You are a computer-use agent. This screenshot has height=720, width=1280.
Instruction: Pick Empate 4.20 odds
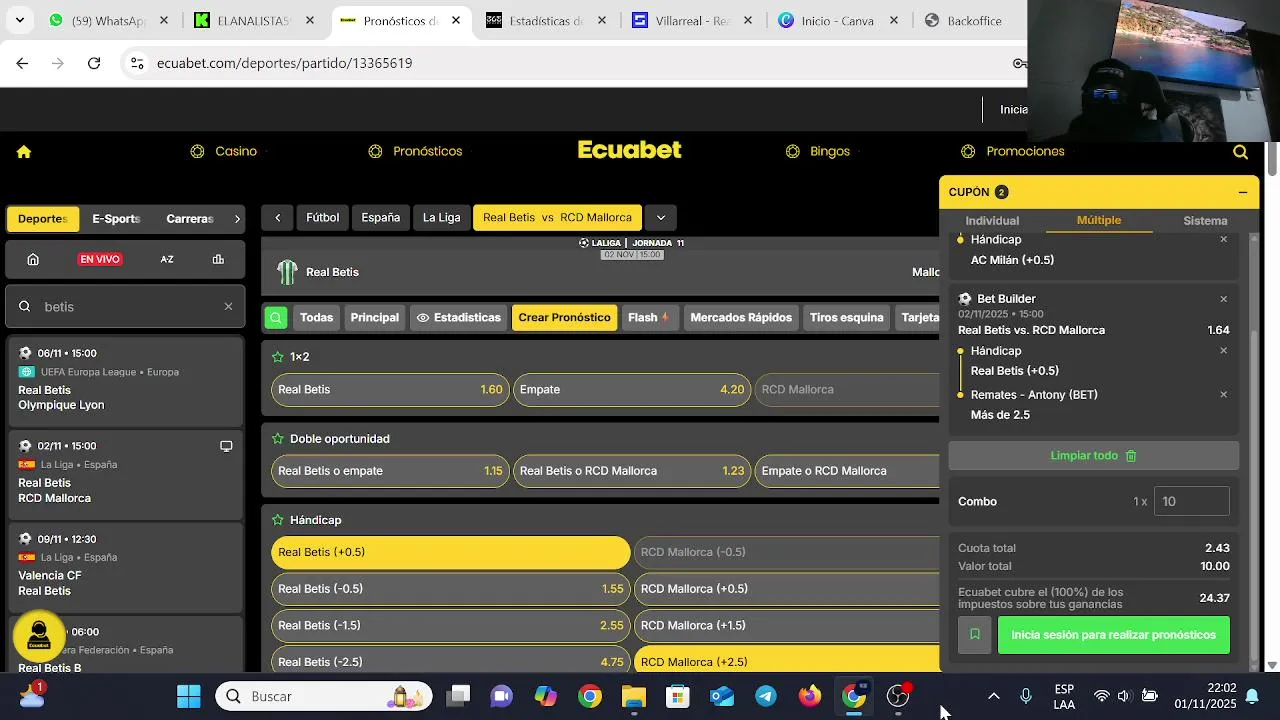click(x=632, y=390)
